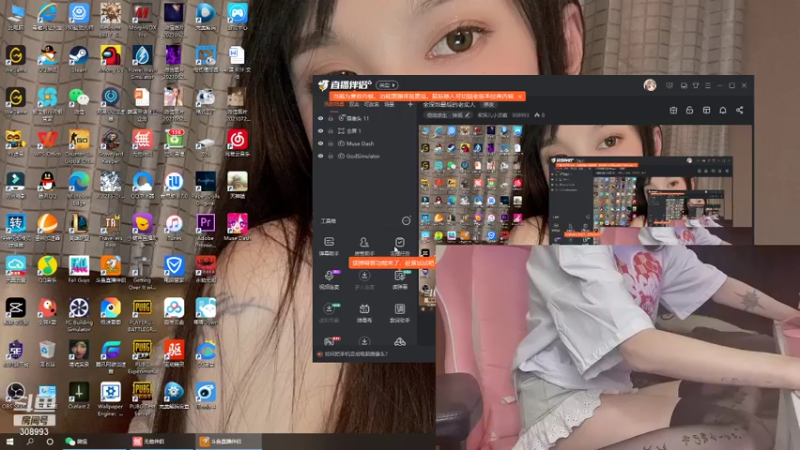Open the skin shirt icon in title bar
This screenshot has height=450, width=800.
(x=695, y=85)
